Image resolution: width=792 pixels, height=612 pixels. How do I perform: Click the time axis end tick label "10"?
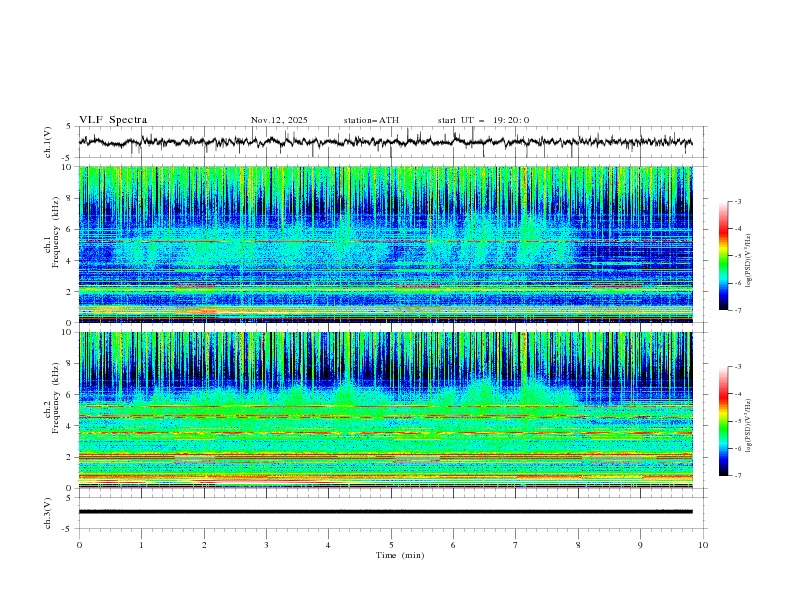click(703, 545)
